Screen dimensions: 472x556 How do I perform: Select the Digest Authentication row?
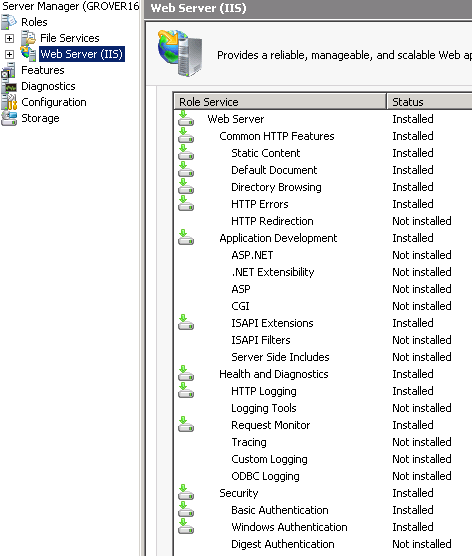[x=323, y=544]
